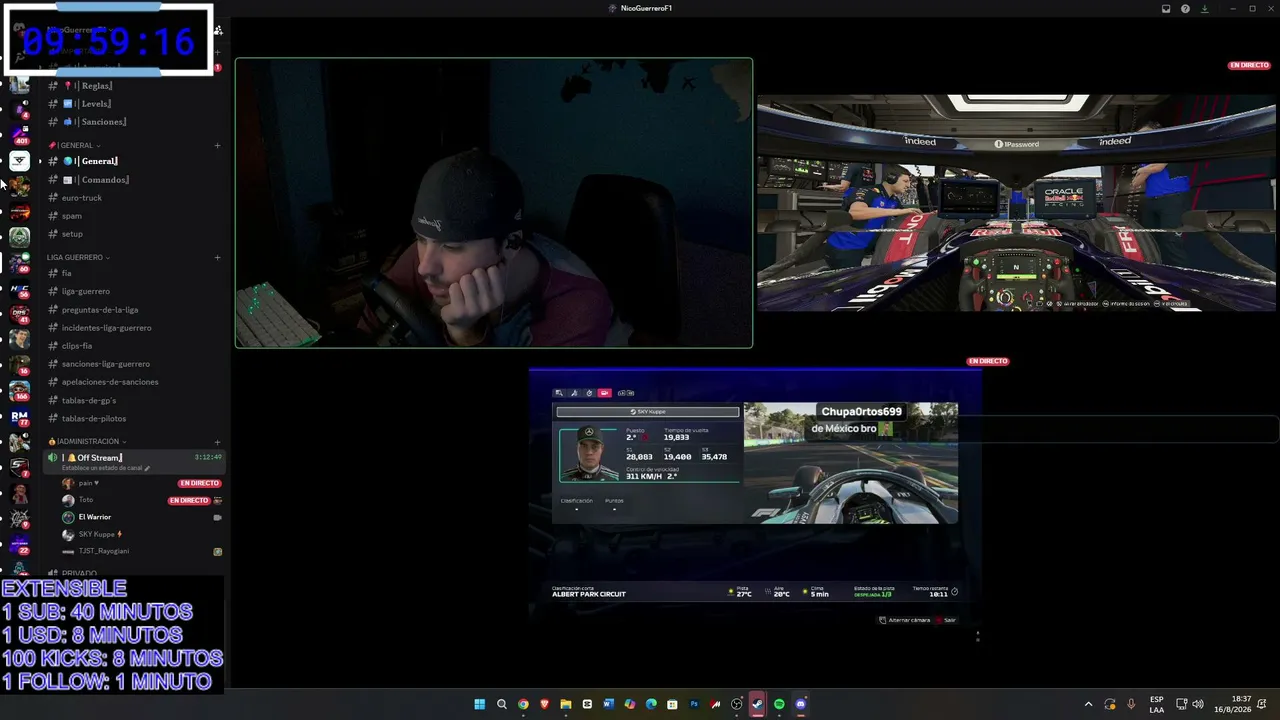The image size is (1280, 720).
Task: Switch to Spotify on the taskbar
Action: click(779, 704)
